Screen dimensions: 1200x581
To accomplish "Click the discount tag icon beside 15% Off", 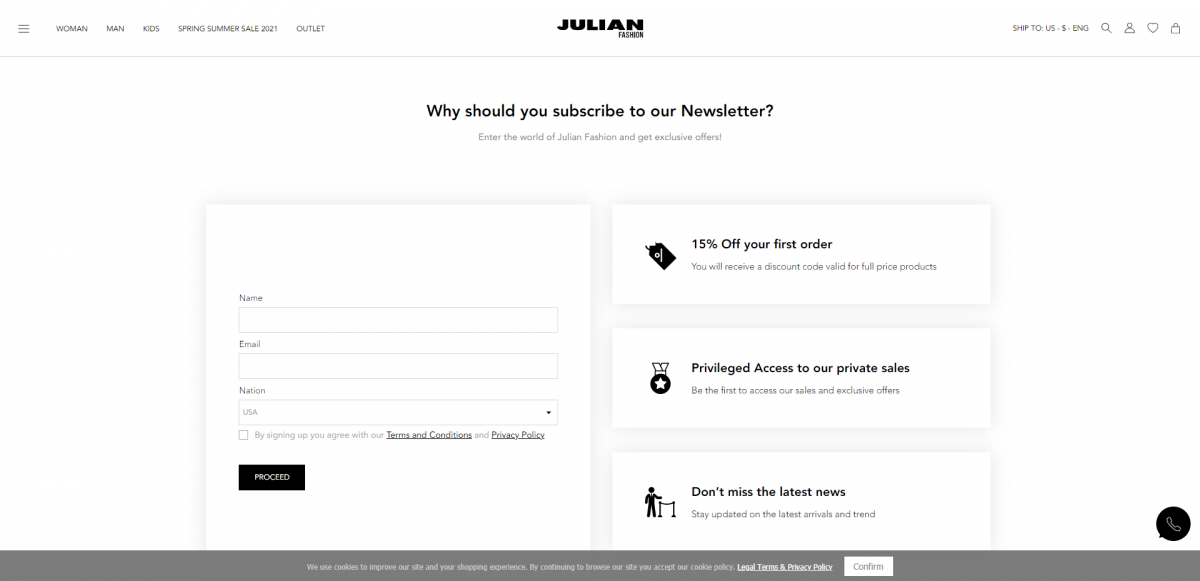I will (x=660, y=255).
